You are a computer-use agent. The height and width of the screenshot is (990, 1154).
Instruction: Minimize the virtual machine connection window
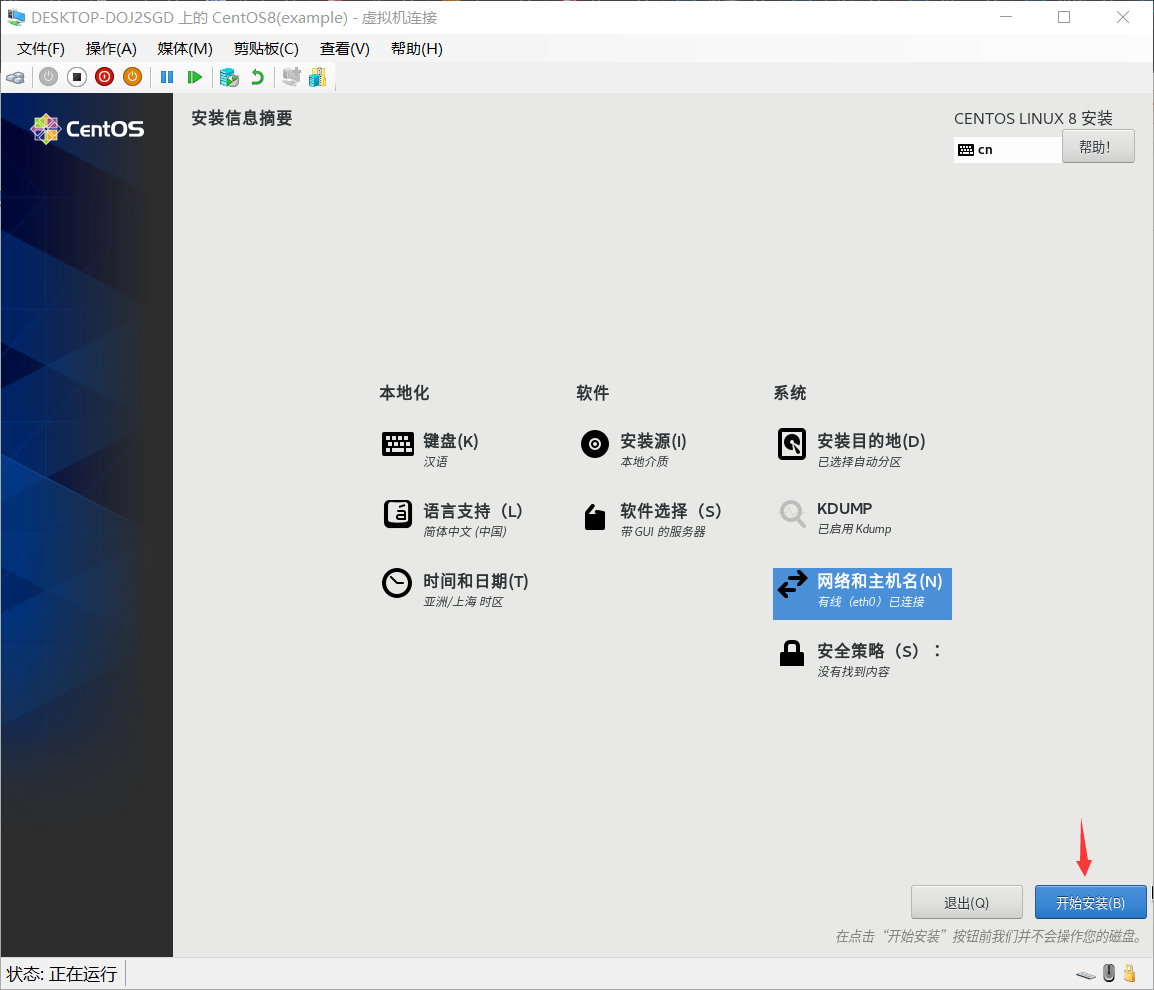tap(1006, 17)
